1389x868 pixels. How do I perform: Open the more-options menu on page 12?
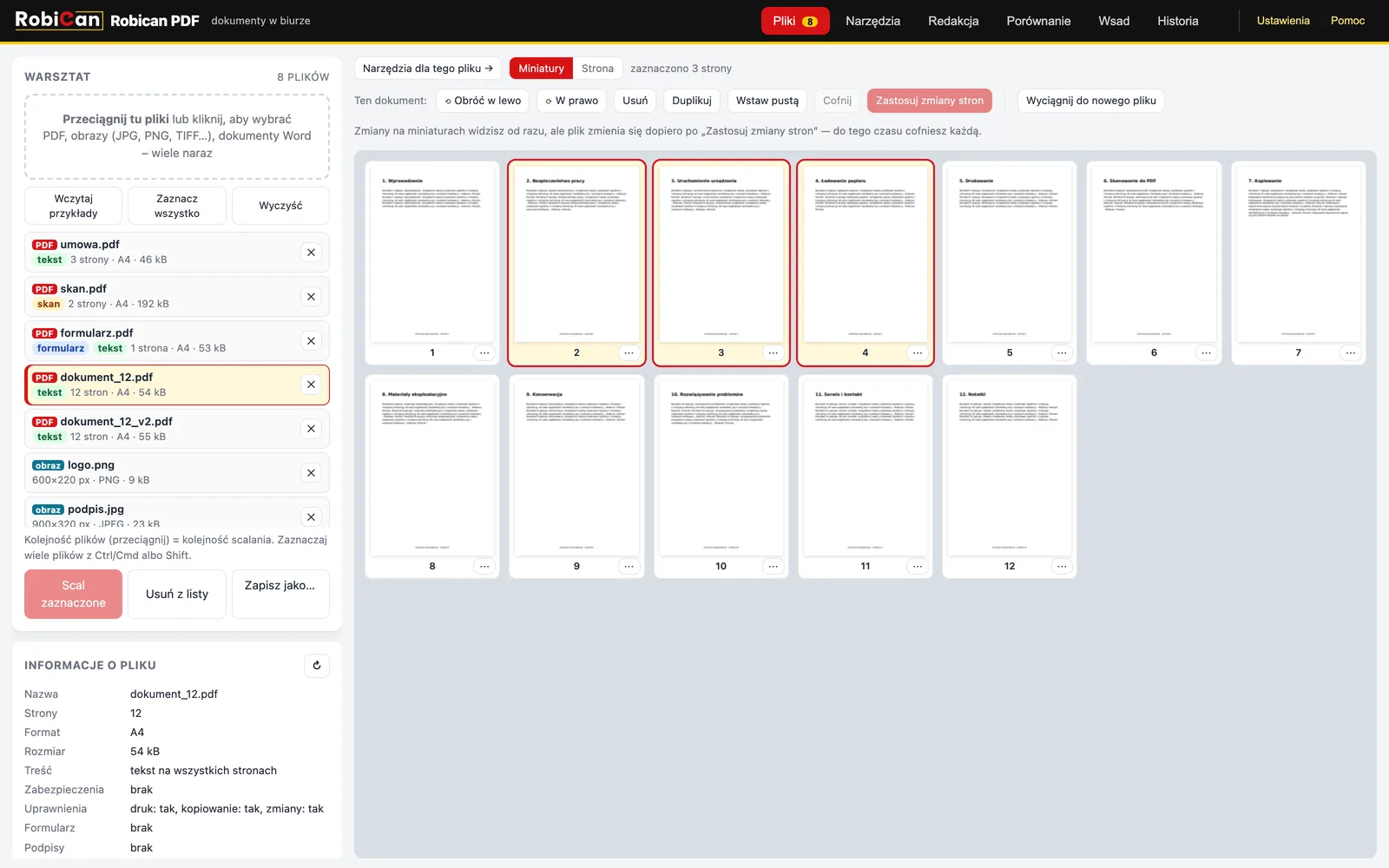pos(1062,566)
